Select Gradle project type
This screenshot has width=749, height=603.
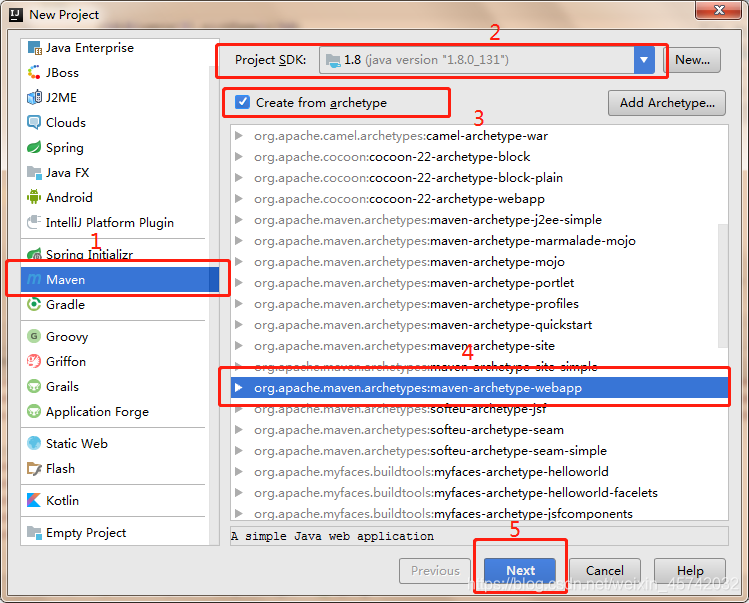point(115,304)
